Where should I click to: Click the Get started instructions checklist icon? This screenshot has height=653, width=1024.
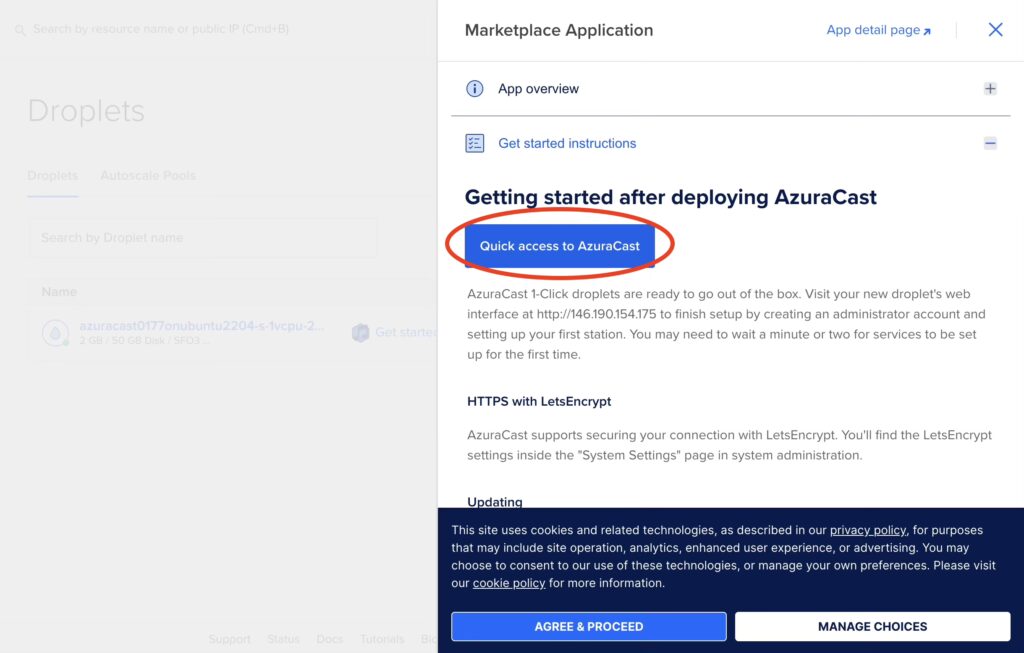point(475,143)
